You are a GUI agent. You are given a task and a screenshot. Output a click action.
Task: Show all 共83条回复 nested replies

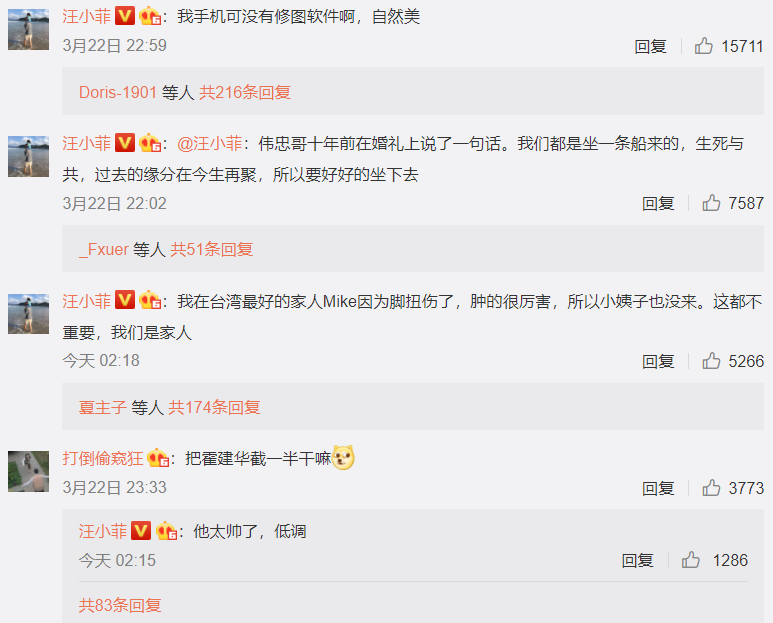(x=120, y=605)
